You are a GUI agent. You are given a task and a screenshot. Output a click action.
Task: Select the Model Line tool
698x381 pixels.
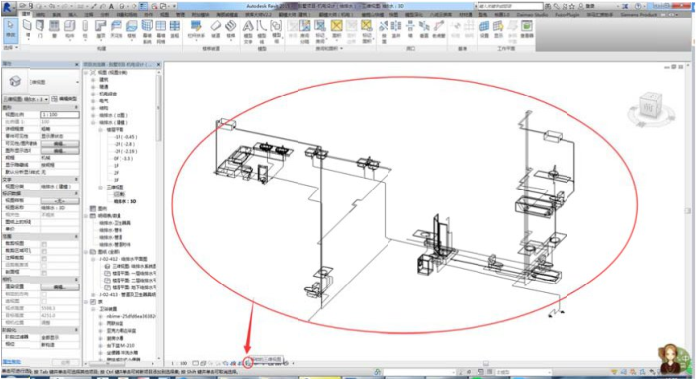coord(262,31)
